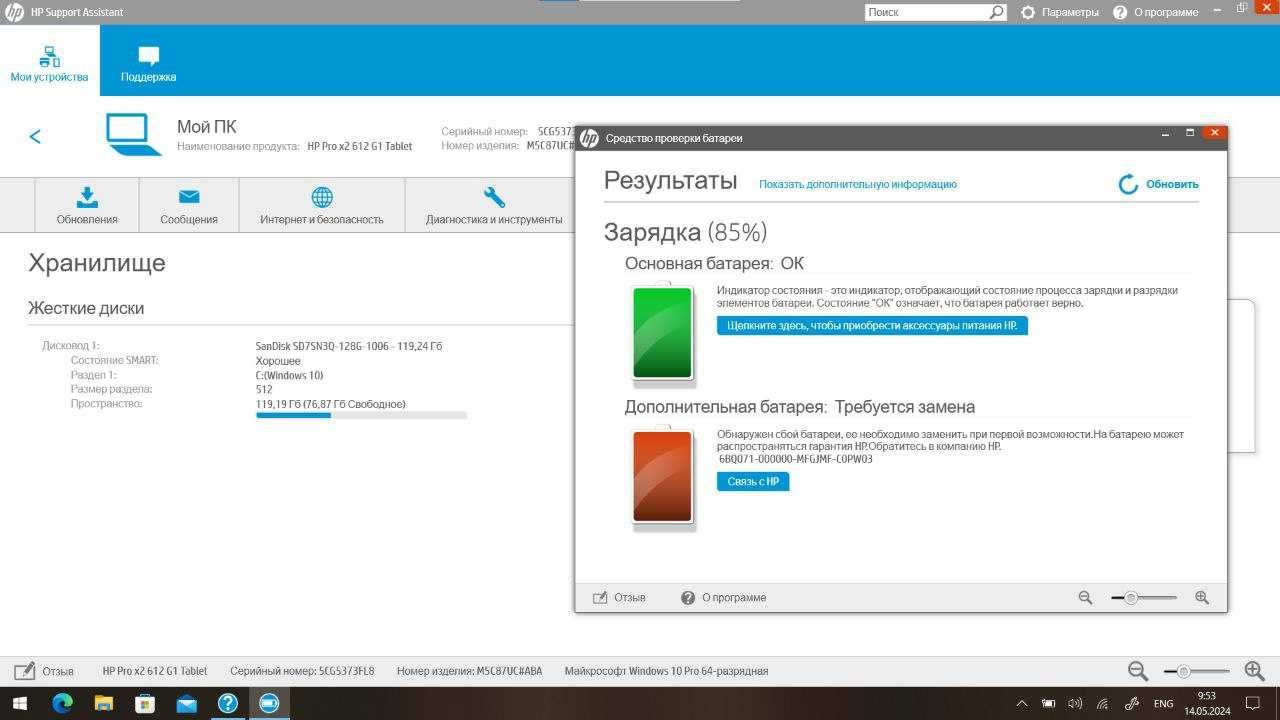Image resolution: width=1280 pixels, height=720 pixels.
Task: Click Отзыв in battery check window
Action: coord(619,597)
